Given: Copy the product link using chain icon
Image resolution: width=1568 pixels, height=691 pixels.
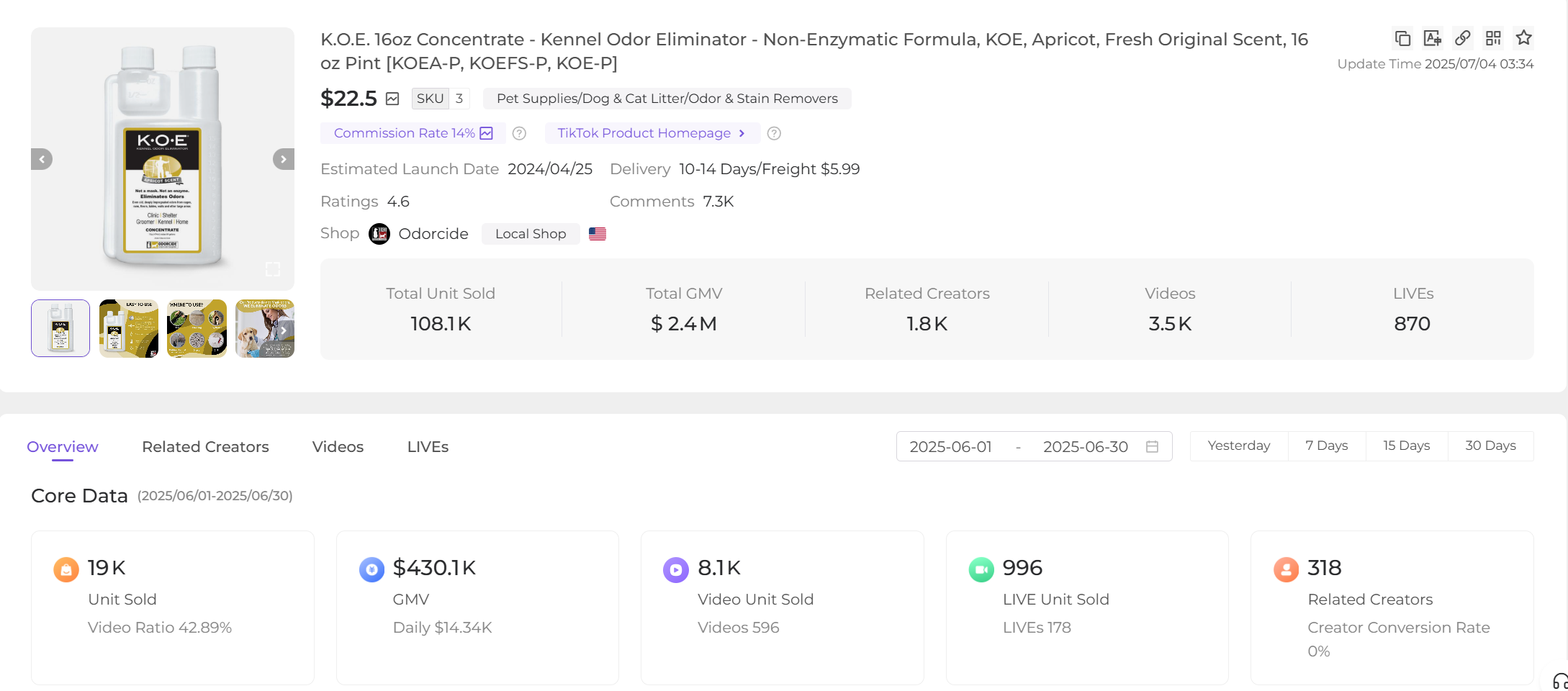Looking at the screenshot, I should (x=1462, y=38).
